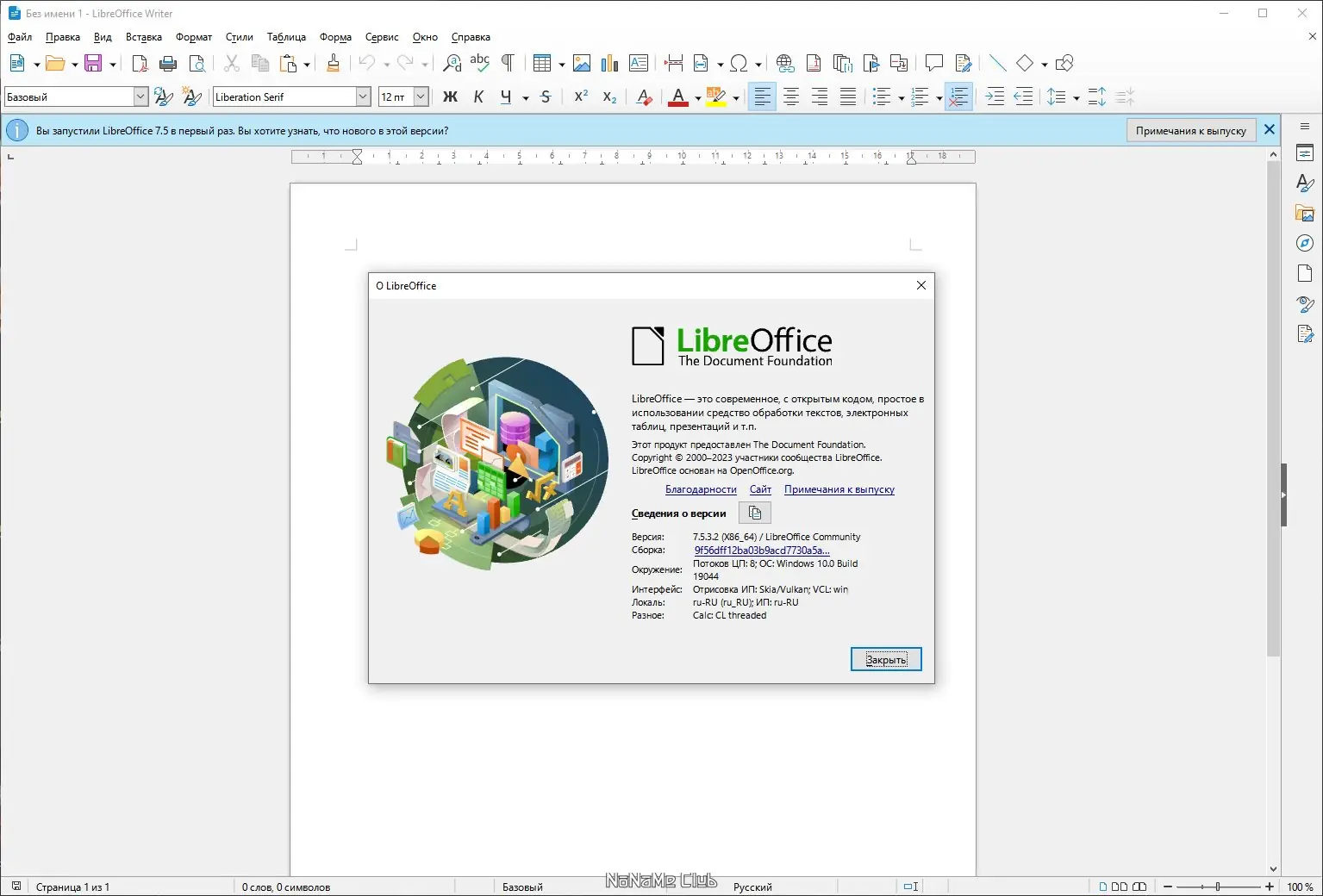
Task: Click the Open folder icon in the toolbar
Action: [55, 63]
